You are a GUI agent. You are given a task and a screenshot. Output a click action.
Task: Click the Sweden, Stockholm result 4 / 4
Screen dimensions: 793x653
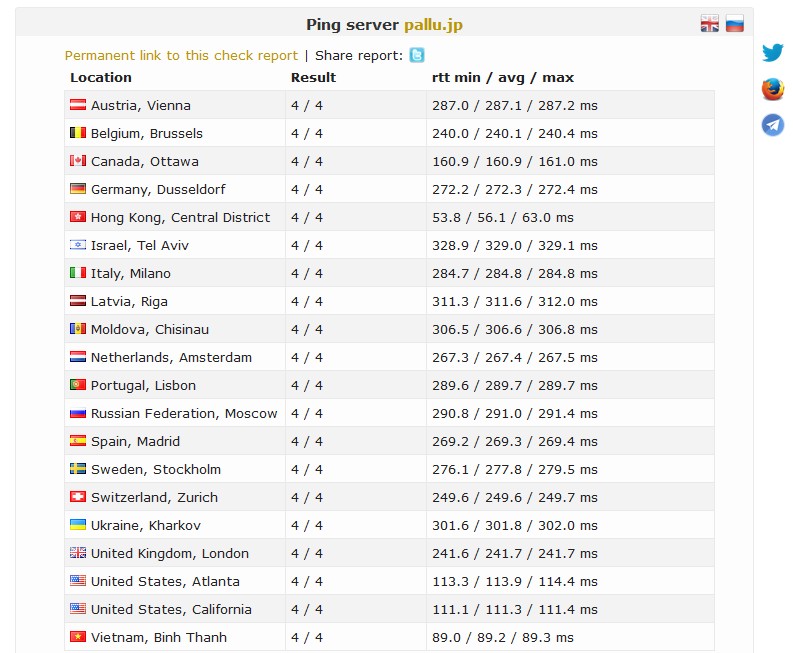307,469
